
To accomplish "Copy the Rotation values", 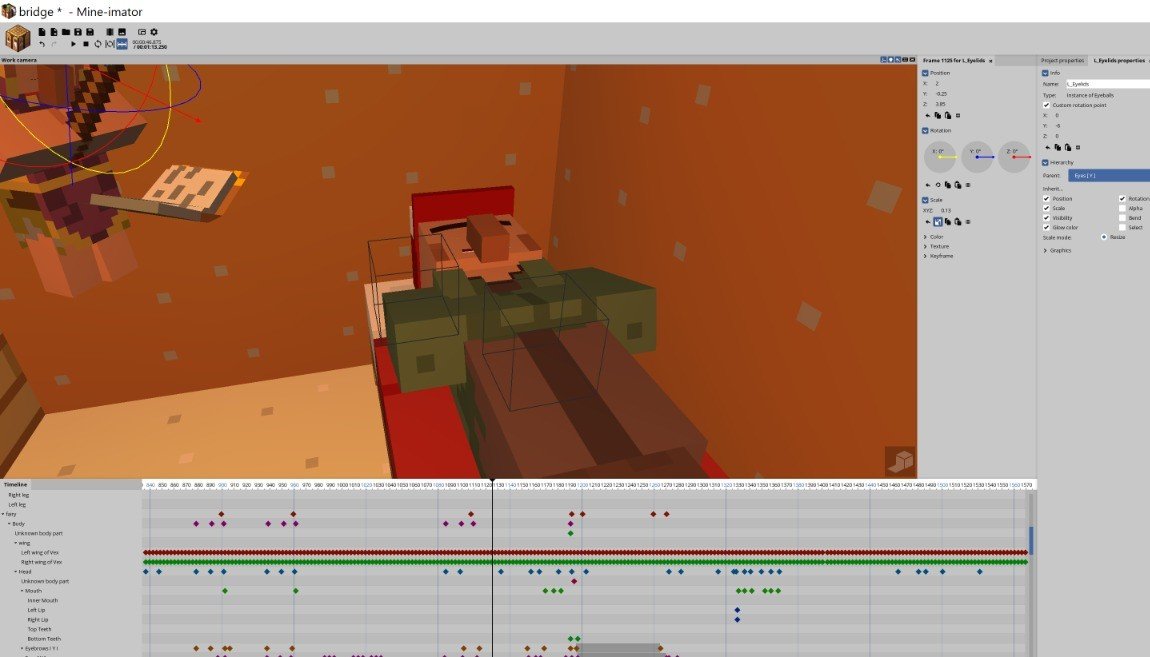I will click(x=948, y=185).
